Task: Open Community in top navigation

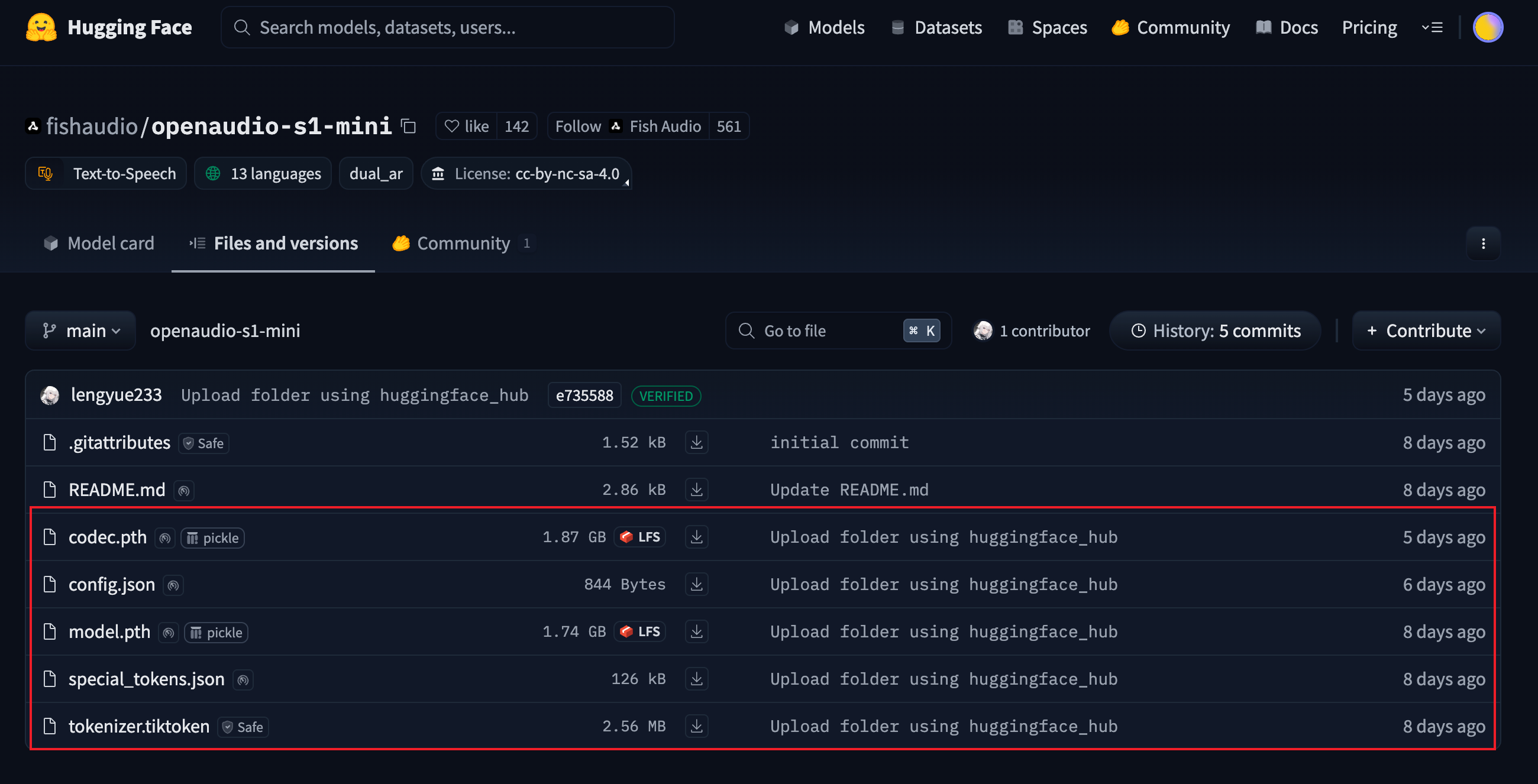Action: (1170, 27)
